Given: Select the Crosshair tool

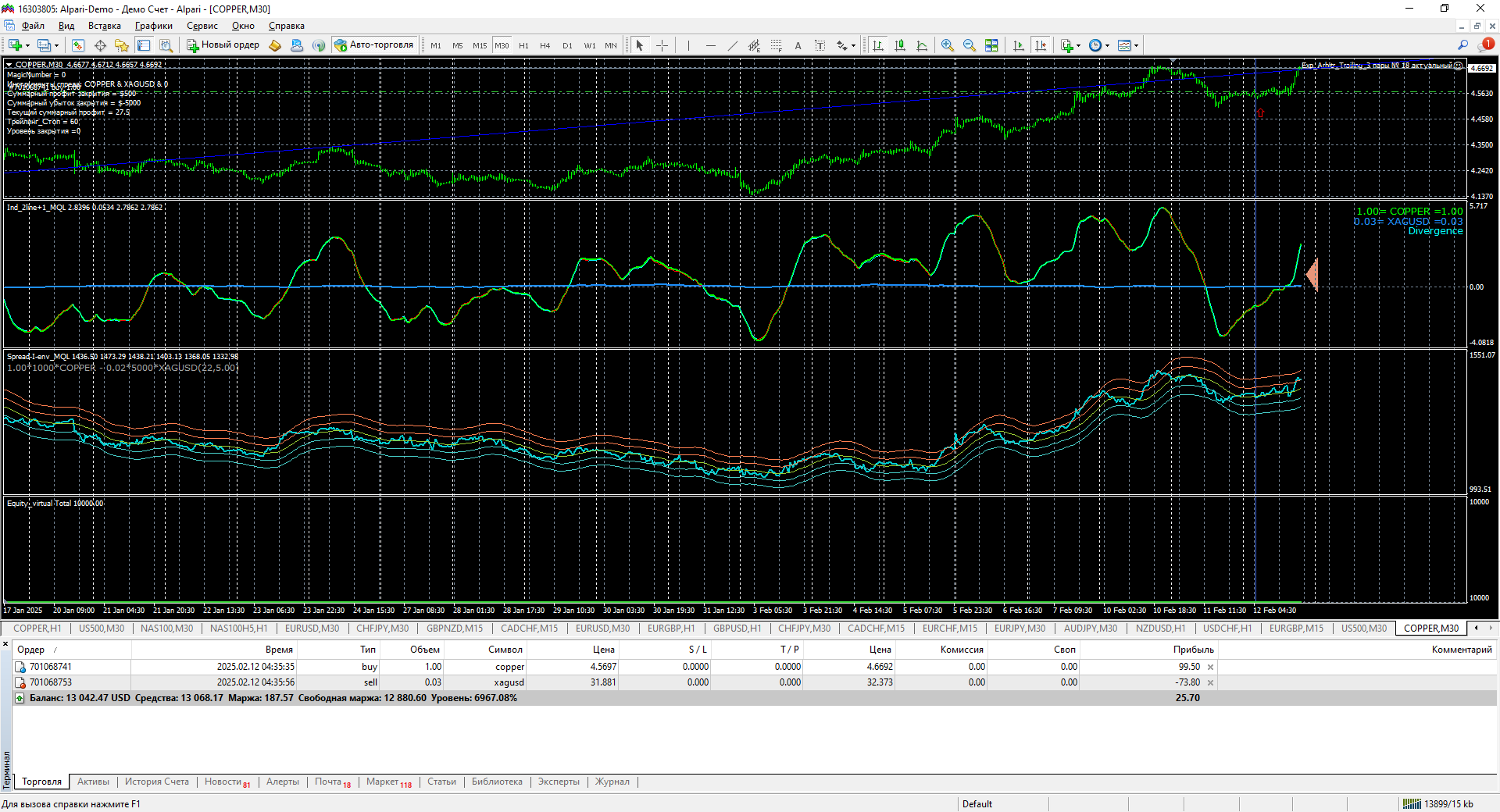Looking at the screenshot, I should 662,45.
